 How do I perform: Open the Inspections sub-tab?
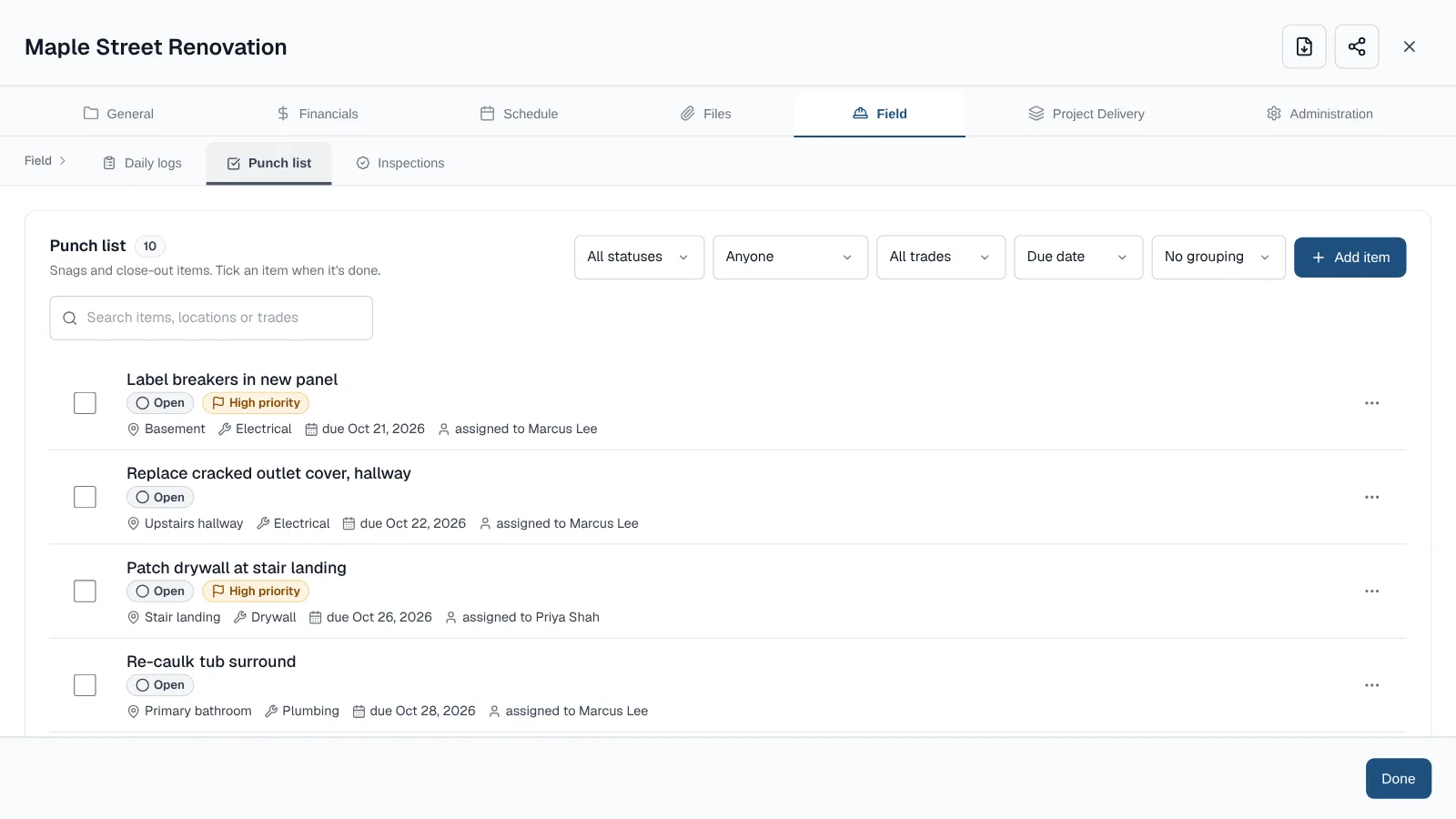coord(400,164)
